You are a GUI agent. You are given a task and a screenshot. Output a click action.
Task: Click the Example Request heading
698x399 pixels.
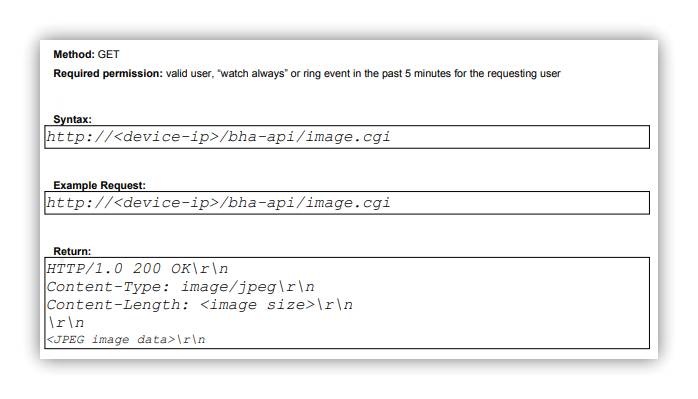99,185
